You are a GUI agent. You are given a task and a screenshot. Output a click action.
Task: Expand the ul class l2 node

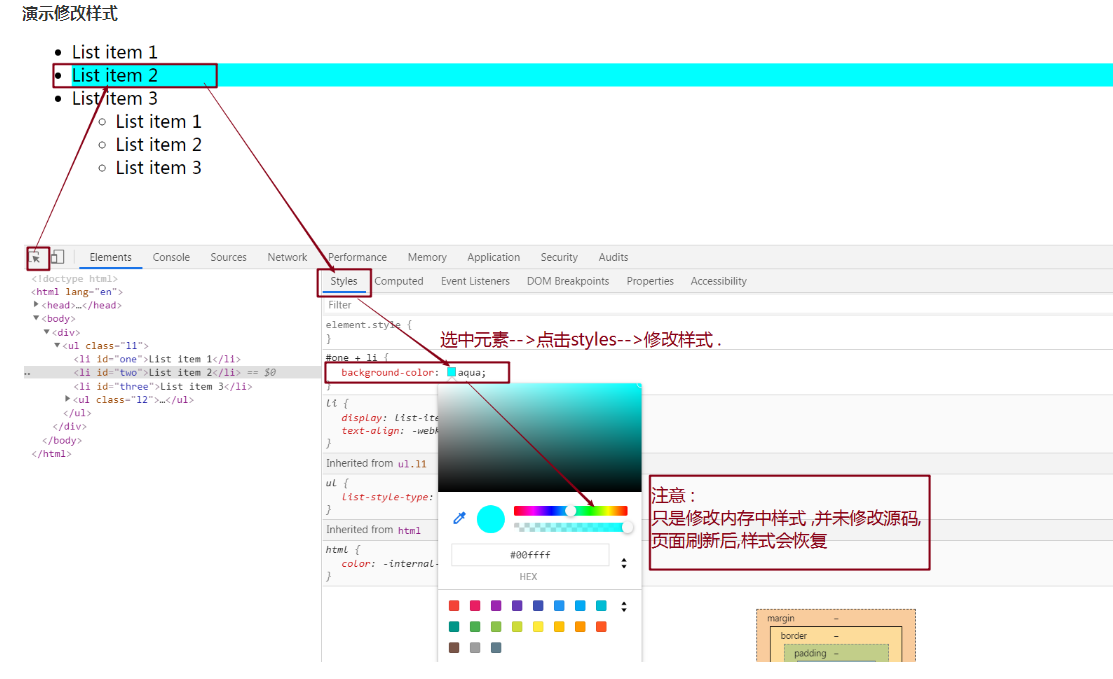pos(68,399)
